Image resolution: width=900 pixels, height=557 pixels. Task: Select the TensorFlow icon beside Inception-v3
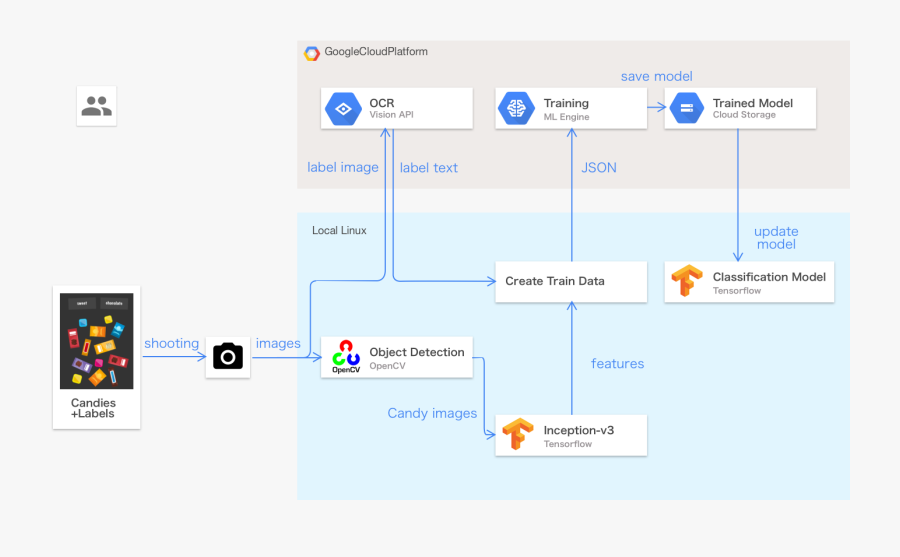click(x=517, y=435)
